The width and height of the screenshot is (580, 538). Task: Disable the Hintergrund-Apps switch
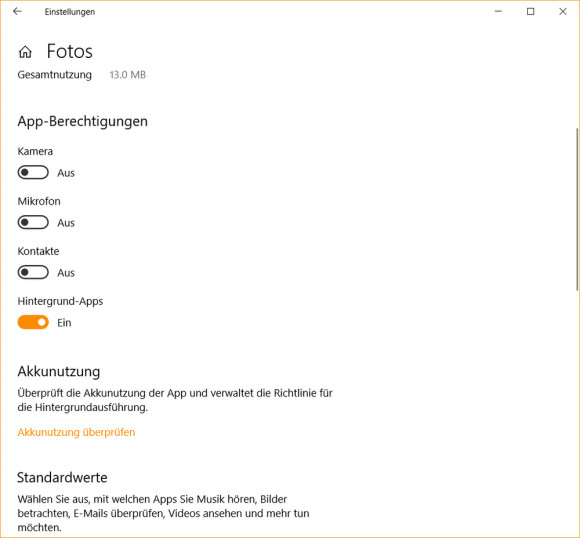33,322
